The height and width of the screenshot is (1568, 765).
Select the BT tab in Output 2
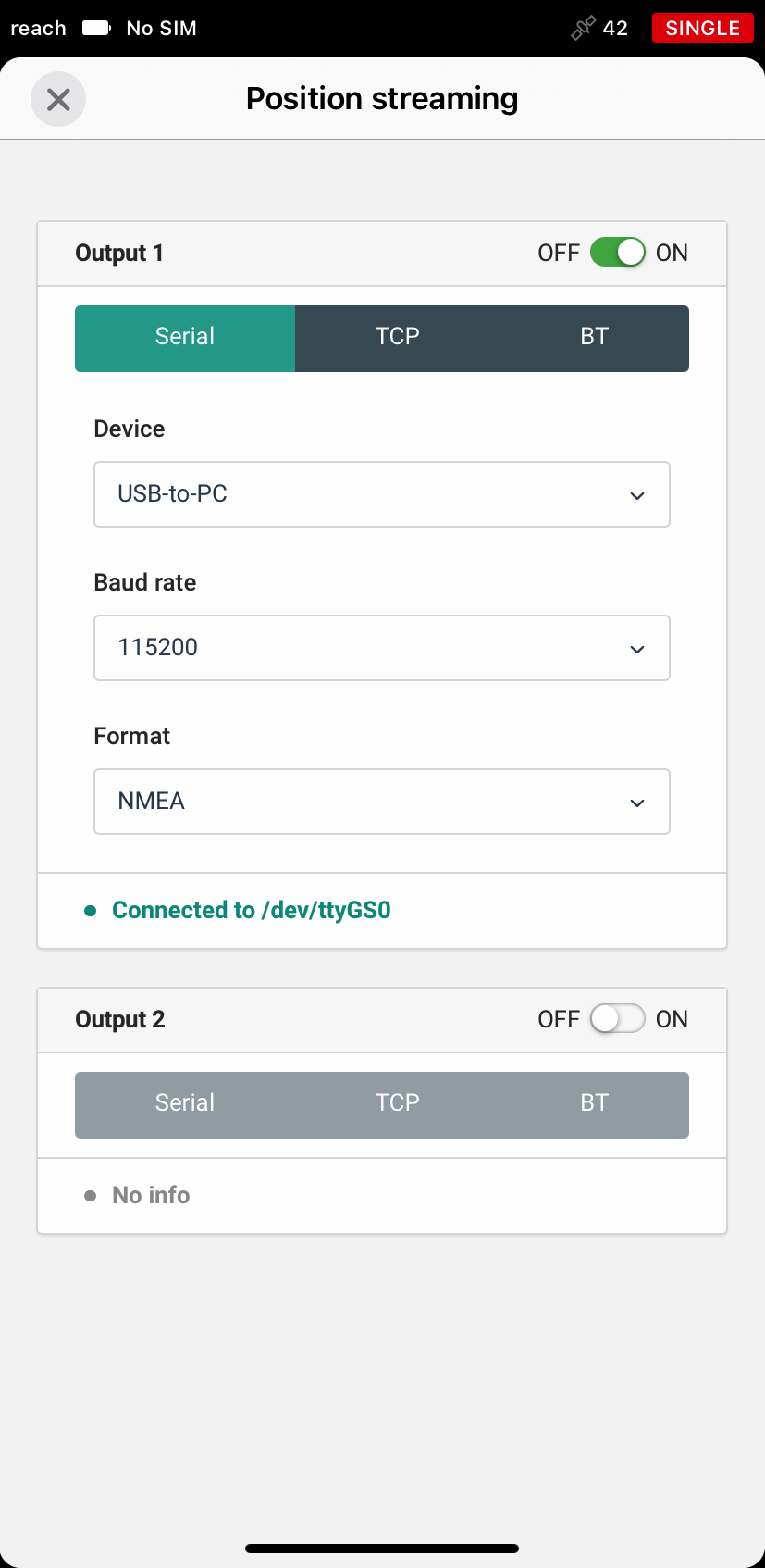595,1105
